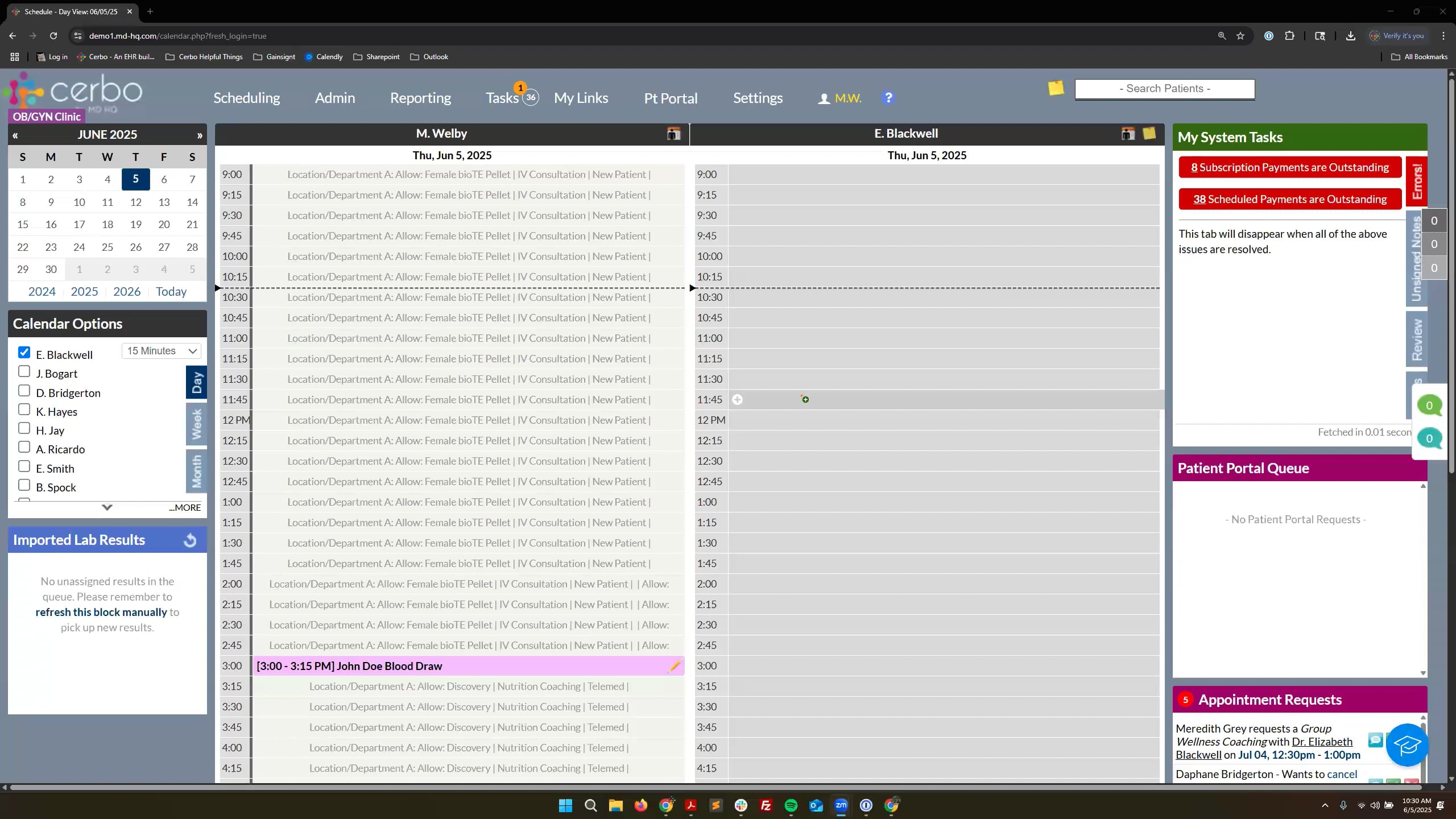Open the blue graduation cap training widget

pos(1407,745)
